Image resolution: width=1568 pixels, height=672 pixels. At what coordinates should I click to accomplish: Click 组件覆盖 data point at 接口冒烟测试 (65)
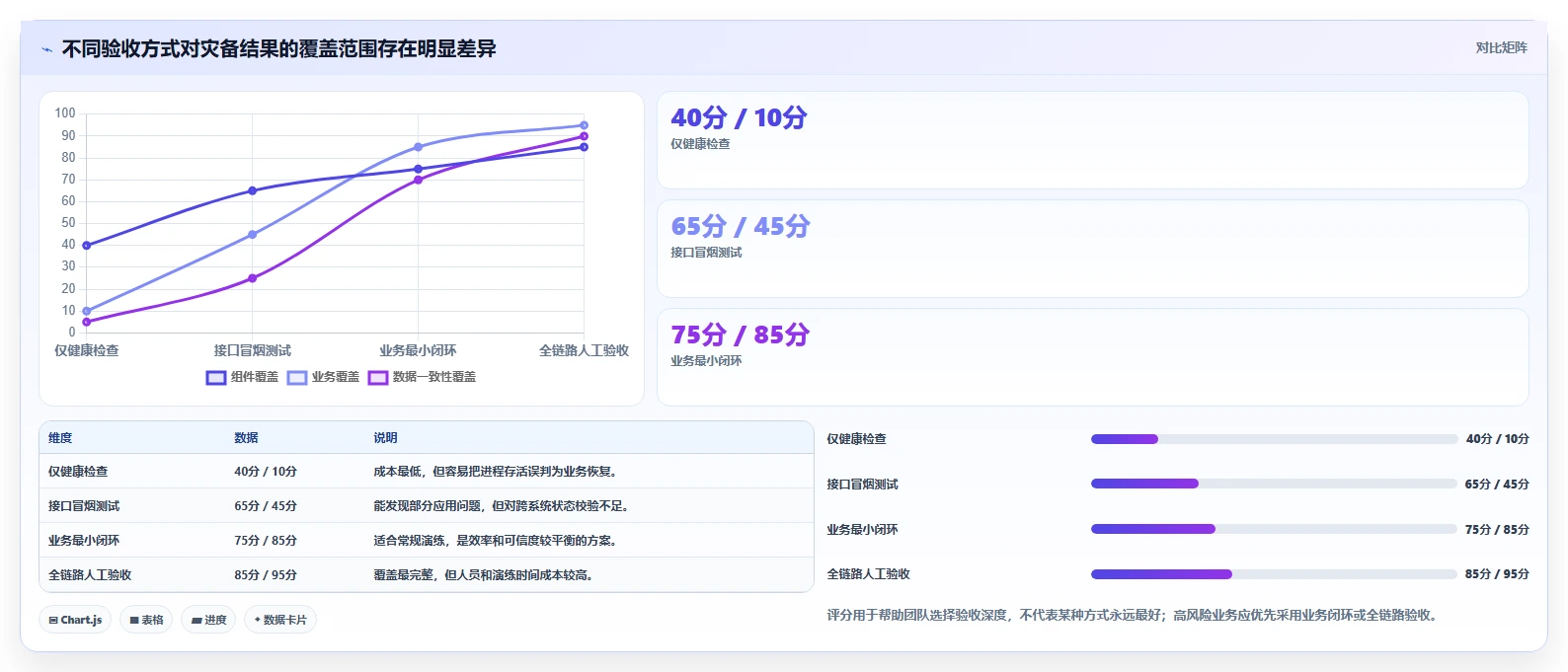(x=252, y=190)
